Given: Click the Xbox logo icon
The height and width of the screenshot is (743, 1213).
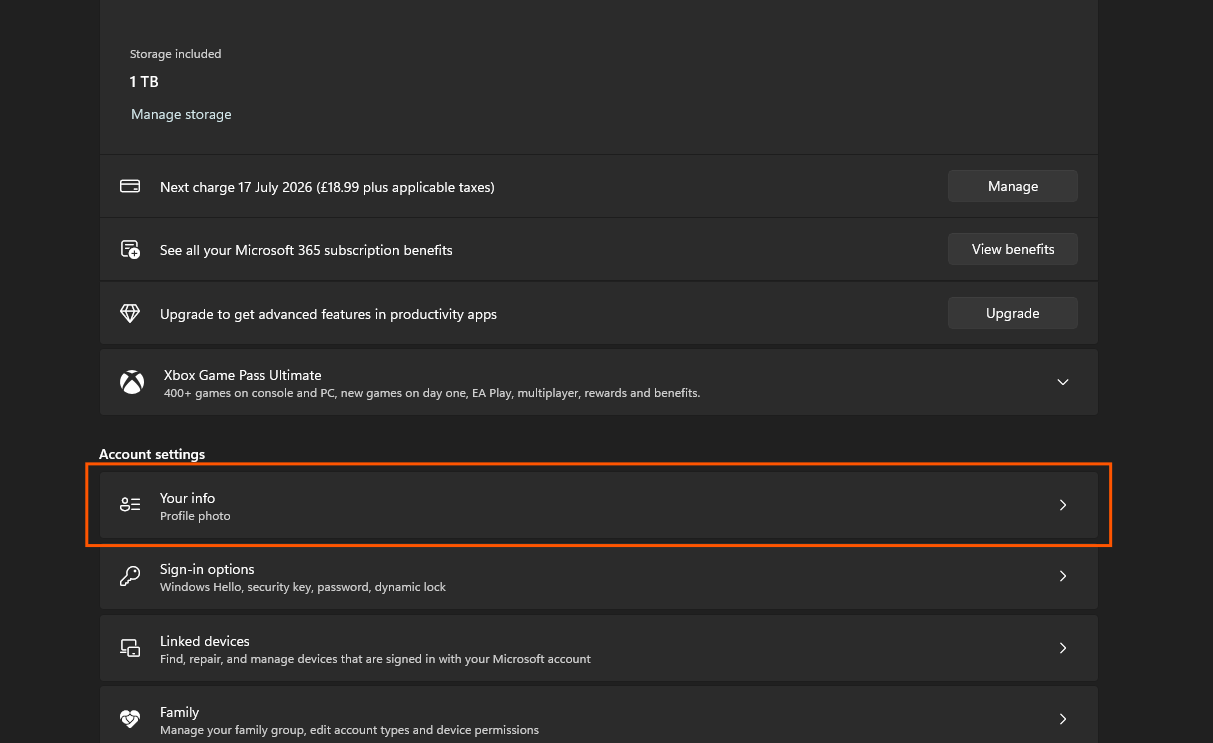Looking at the screenshot, I should click(131, 382).
